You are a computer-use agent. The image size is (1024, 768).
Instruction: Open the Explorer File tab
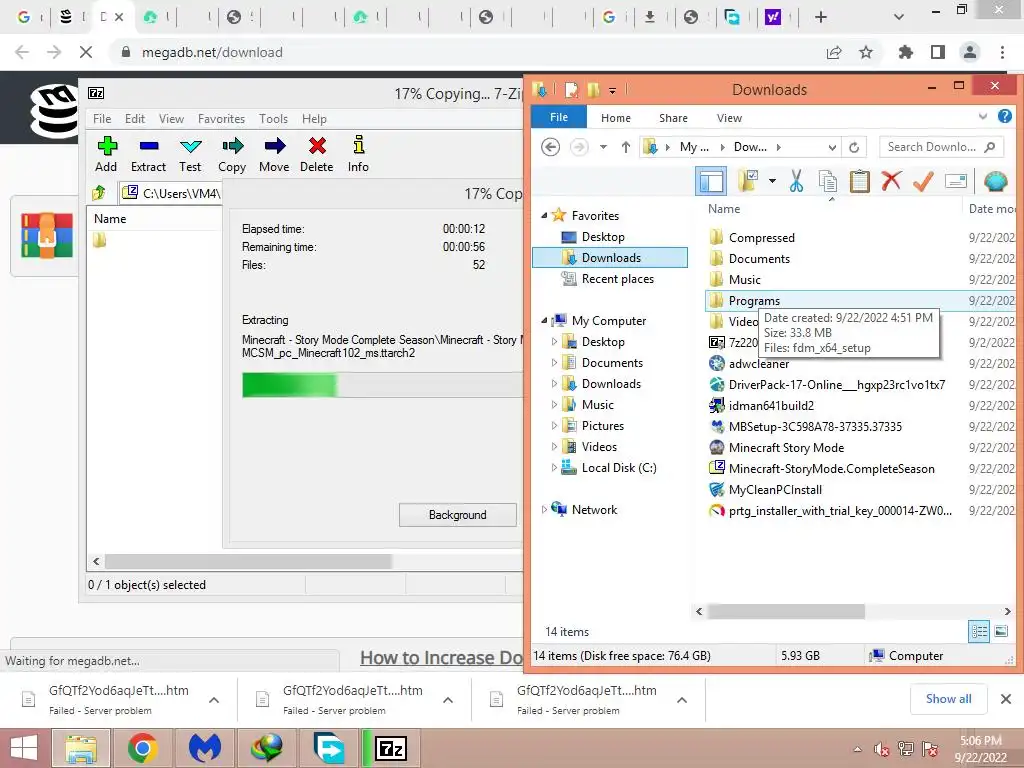tap(558, 117)
